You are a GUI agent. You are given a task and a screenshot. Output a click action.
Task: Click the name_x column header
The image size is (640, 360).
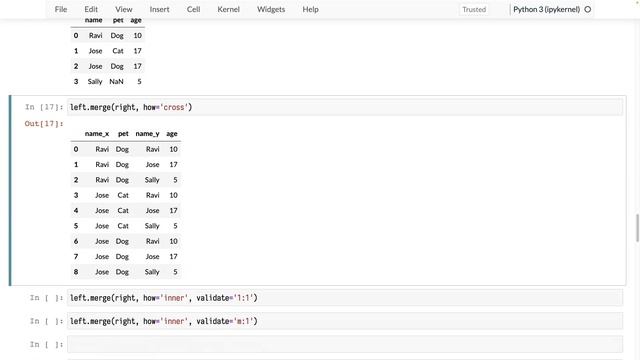coord(97,133)
